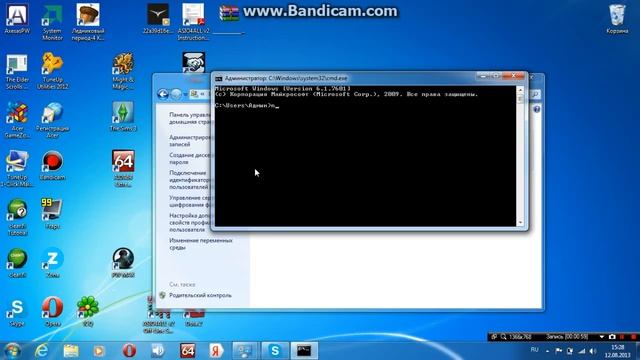Open Windows Start menu orb
Image resolution: width=640 pixels, height=360 pixels.
[12, 351]
